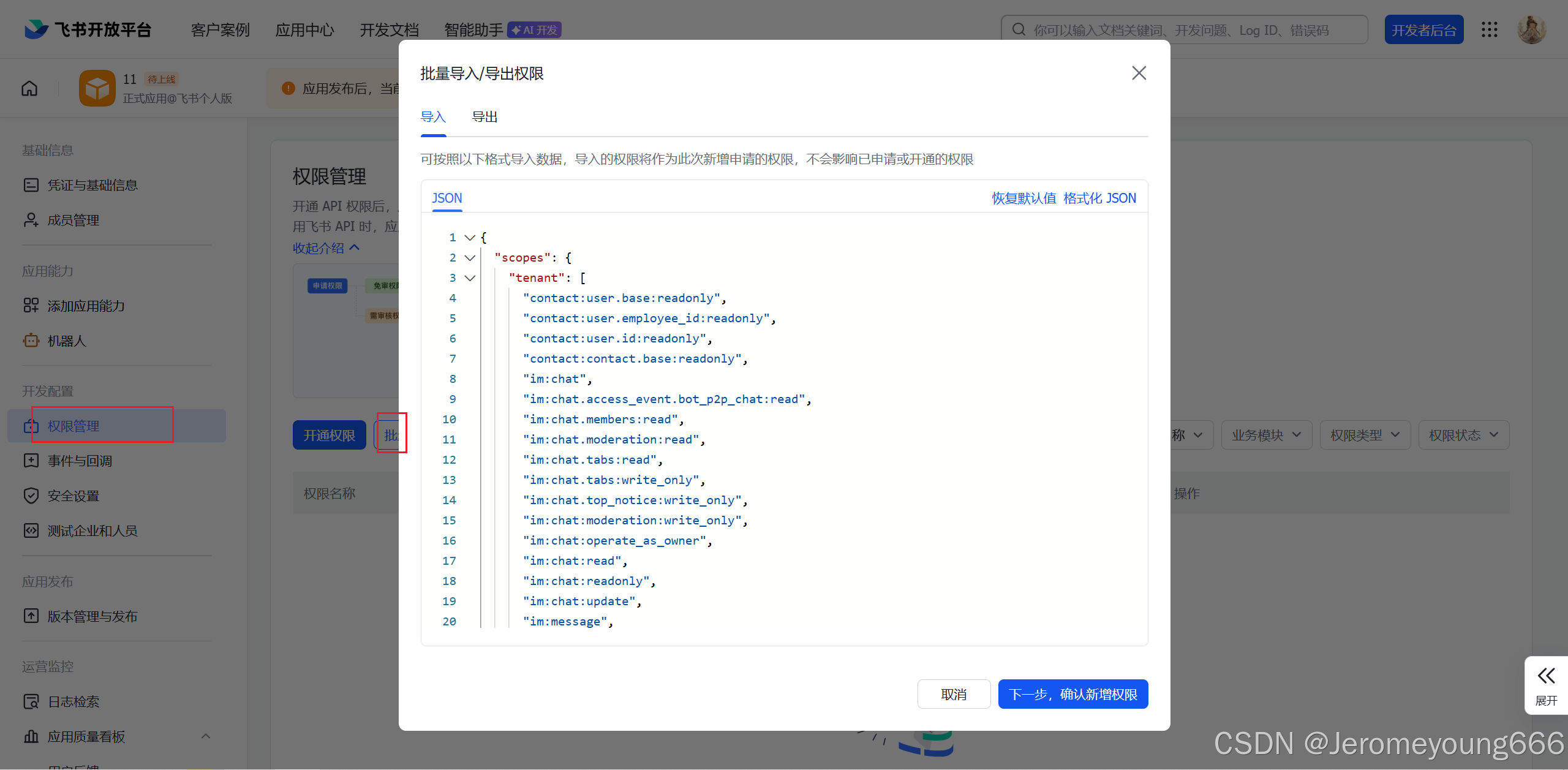This screenshot has height=770, width=1568.
Task: Select 成员管理 member management icon
Action: point(31,219)
